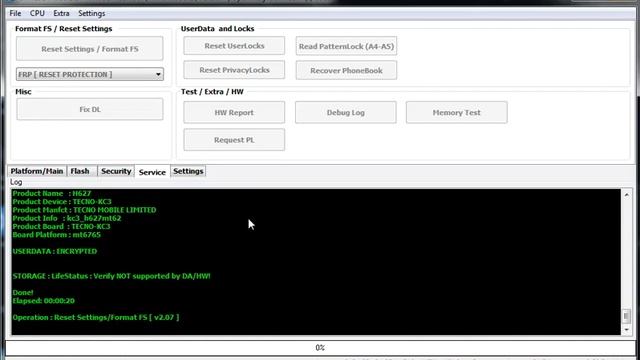Switch to the Flash tab
Viewport: 640px width, 360px height.
click(80, 171)
